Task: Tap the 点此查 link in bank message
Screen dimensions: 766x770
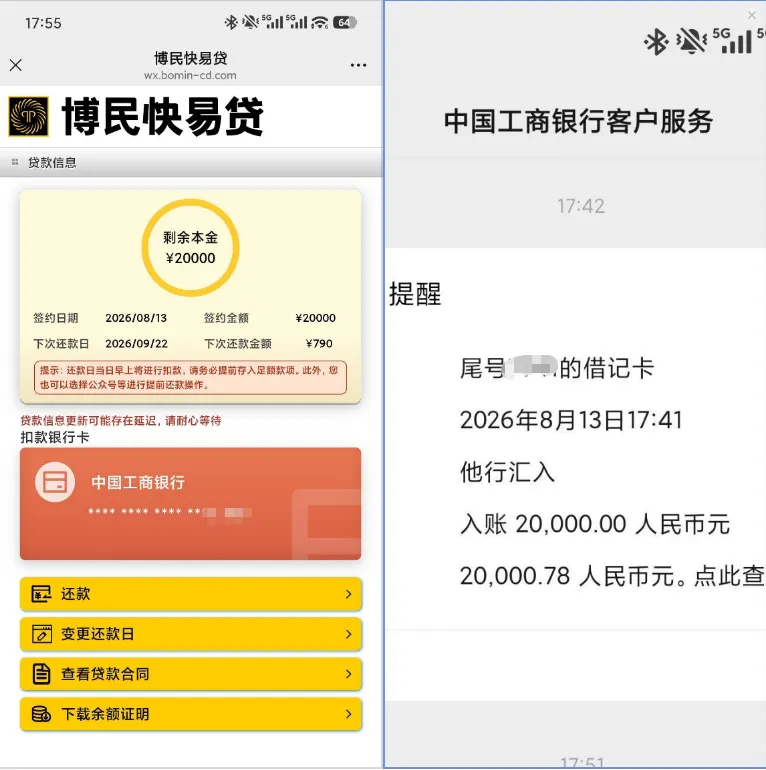Action: pos(729,576)
